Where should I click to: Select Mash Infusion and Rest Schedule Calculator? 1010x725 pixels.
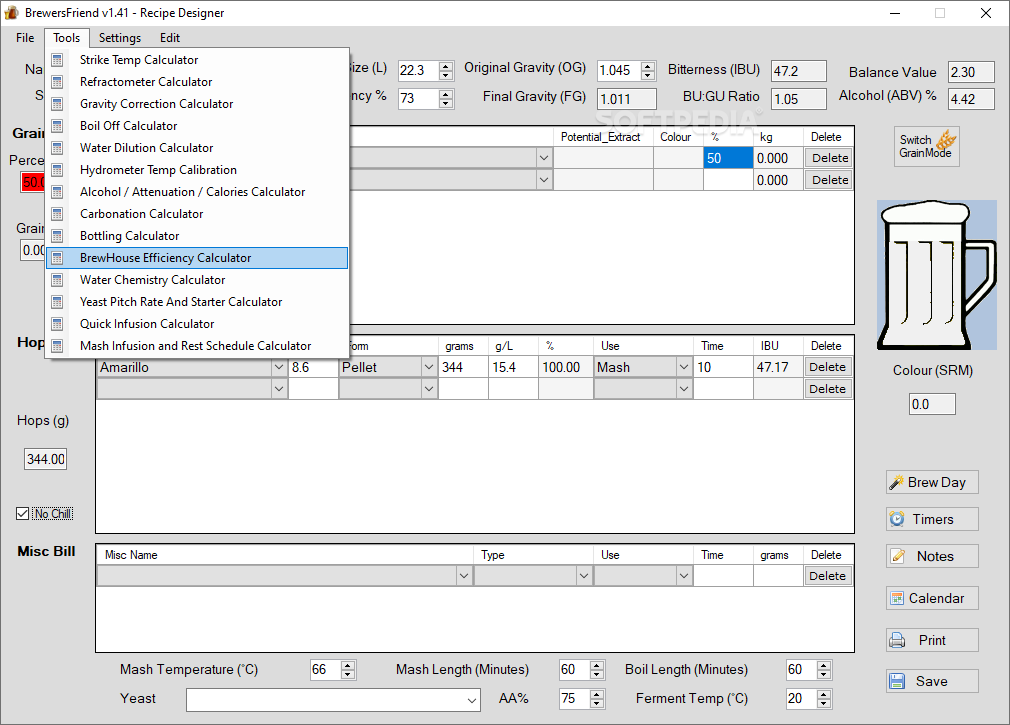pos(197,346)
